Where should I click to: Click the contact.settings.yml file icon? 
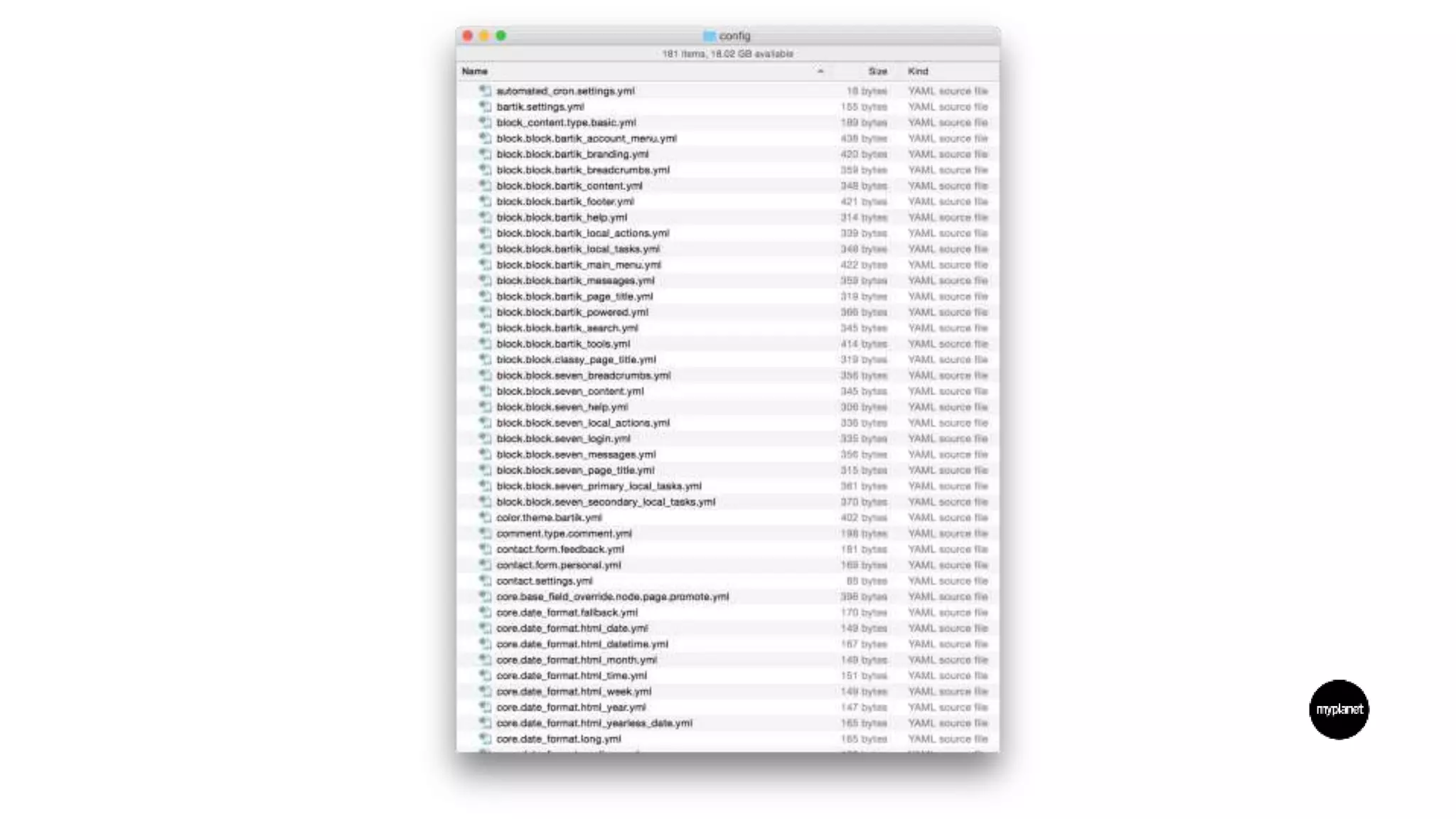(485, 581)
